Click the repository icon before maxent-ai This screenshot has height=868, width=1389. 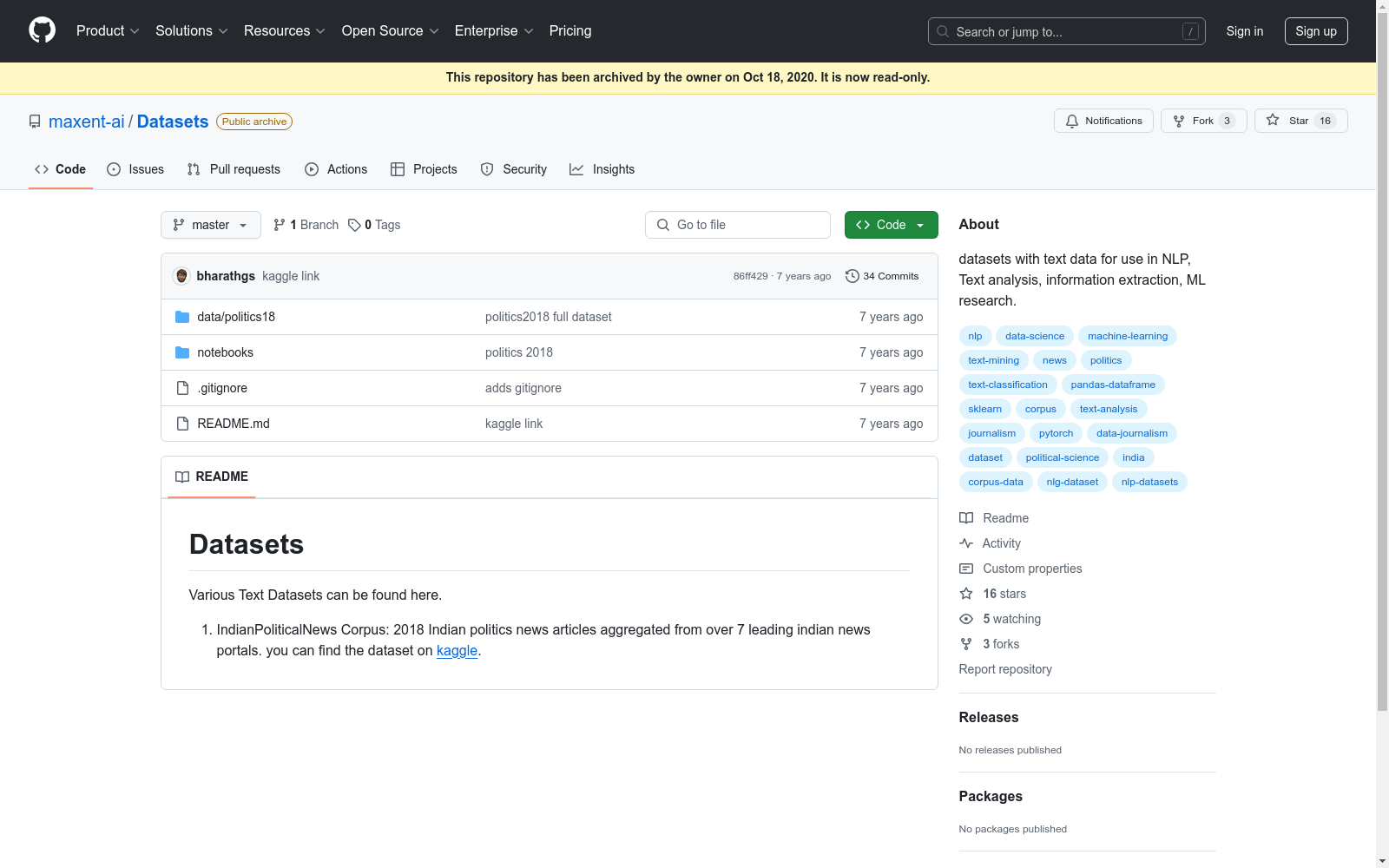[35, 122]
